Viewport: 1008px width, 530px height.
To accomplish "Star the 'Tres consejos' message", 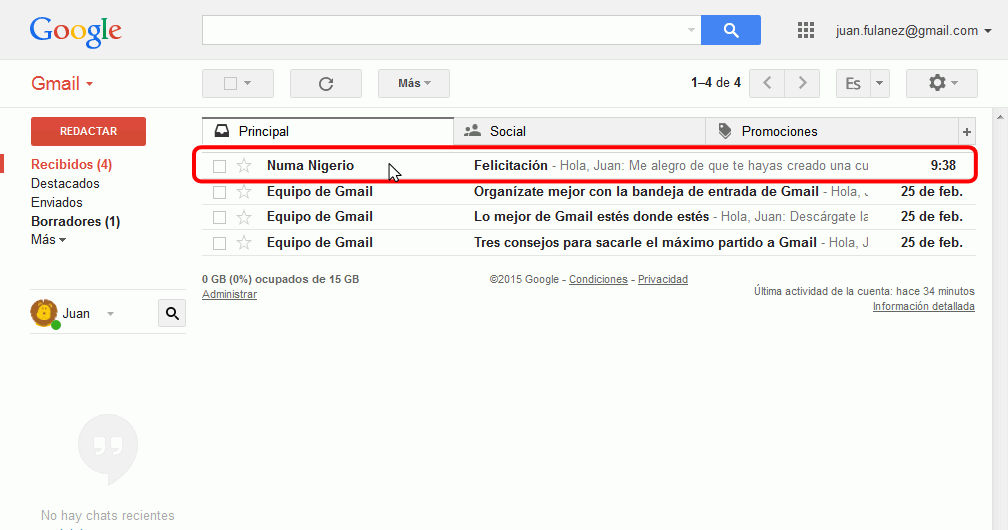I will [x=244, y=243].
